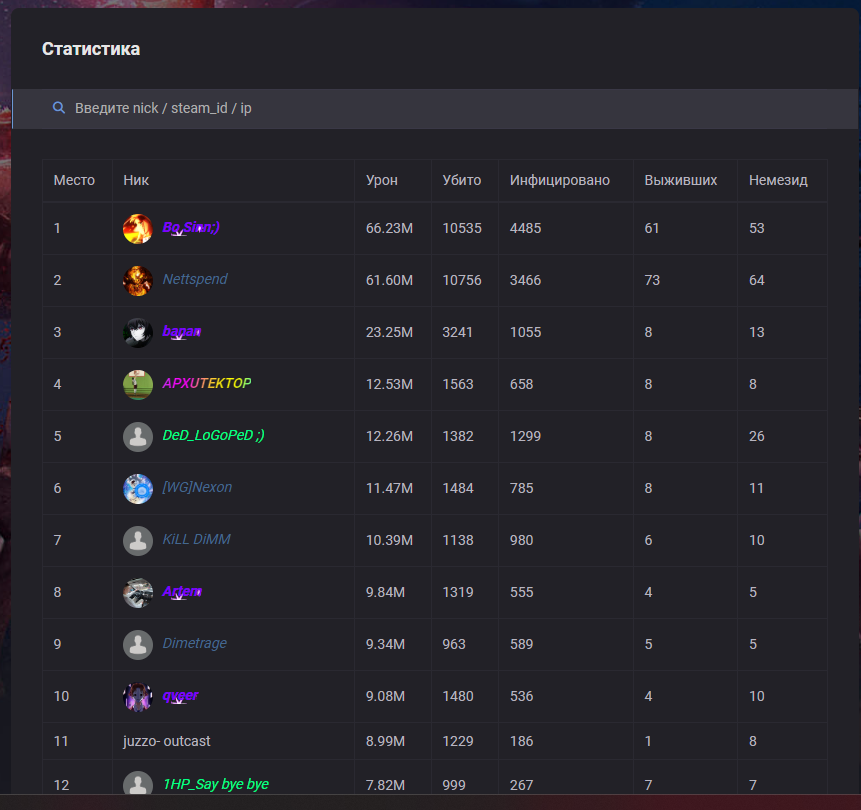Viewport: 861px width, 810px height.
Task: Open player APXUTEKTOP's nickname link
Action: tap(207, 384)
